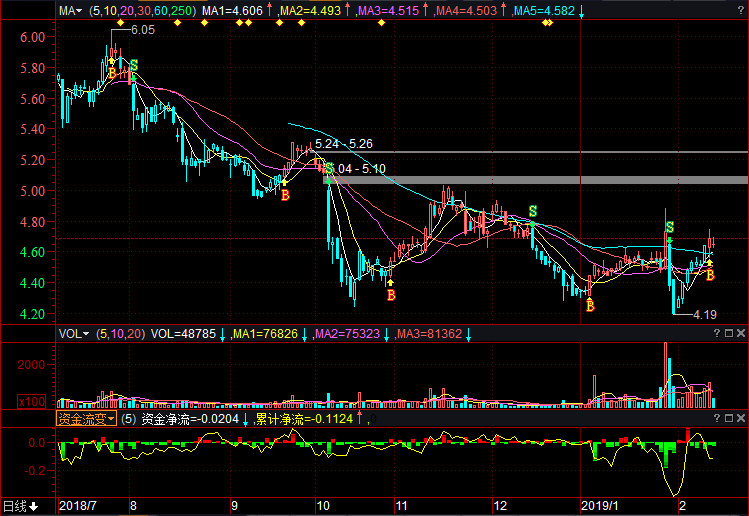The height and width of the screenshot is (516, 749).
Task: Maximize the 资金流变 panel
Action: click(729, 418)
